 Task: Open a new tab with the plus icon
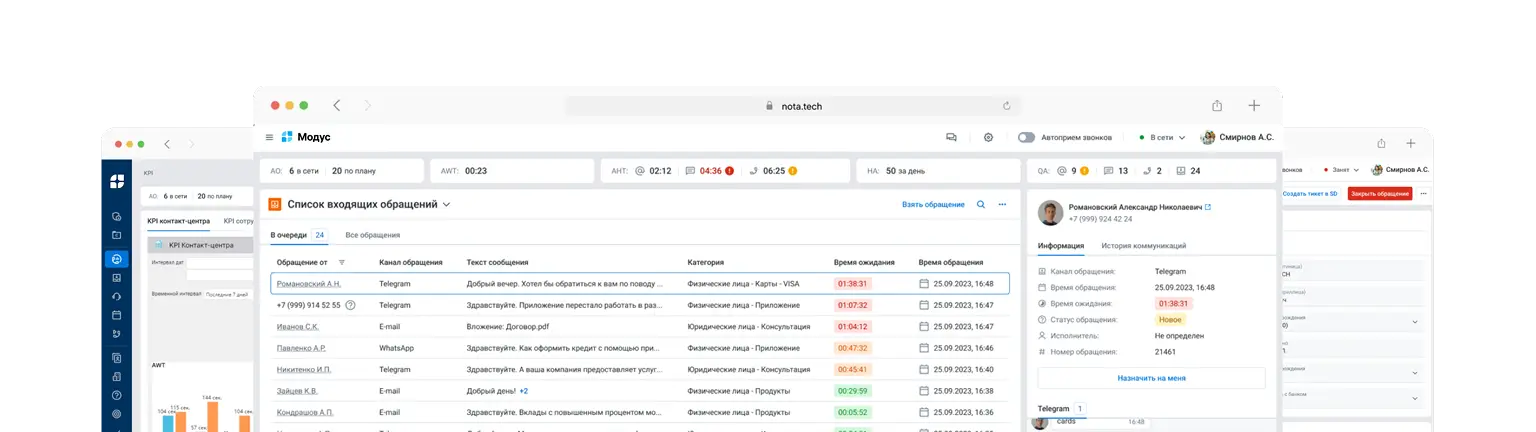click(x=1254, y=105)
